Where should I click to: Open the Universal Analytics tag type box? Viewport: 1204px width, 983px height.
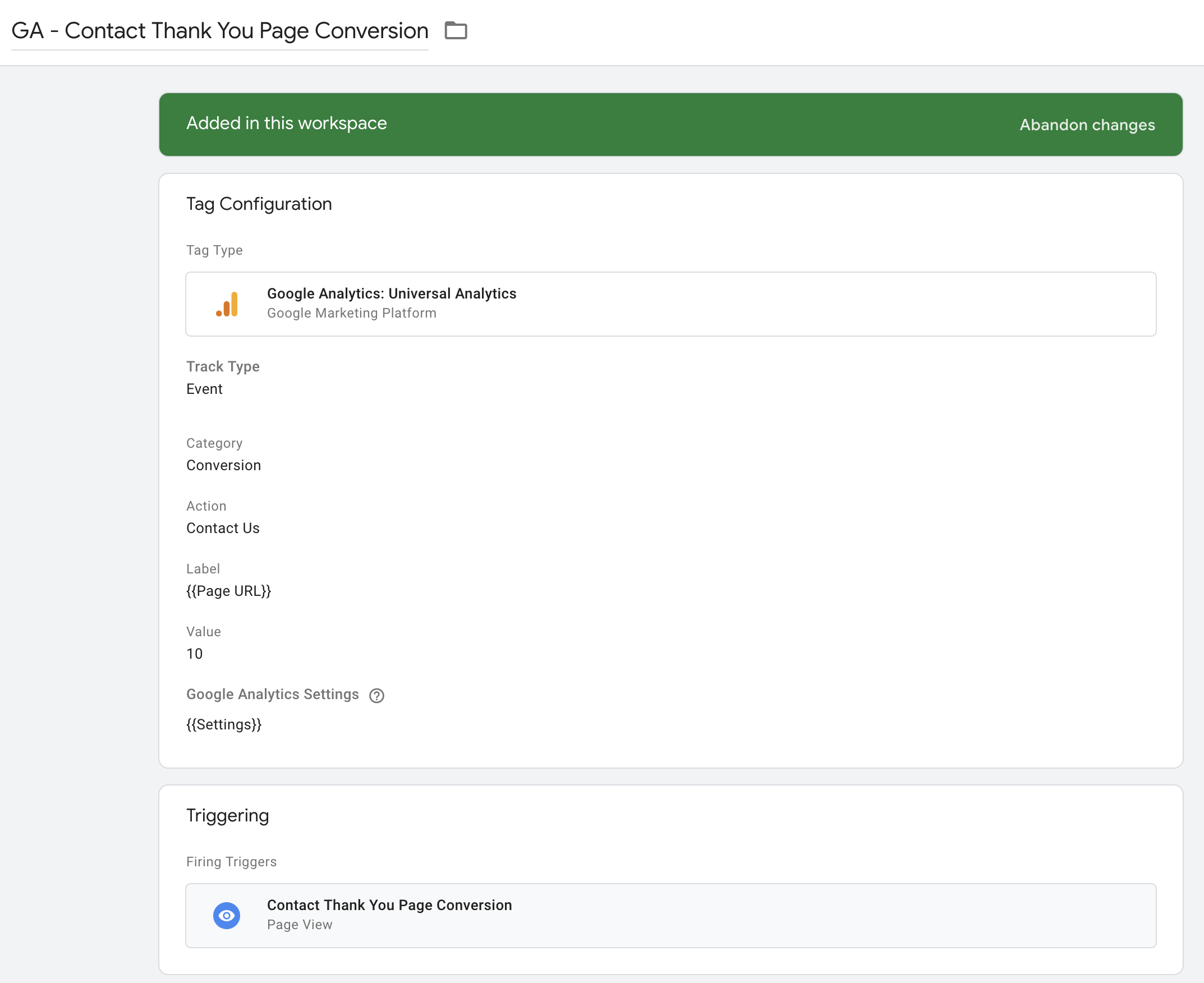(670, 304)
